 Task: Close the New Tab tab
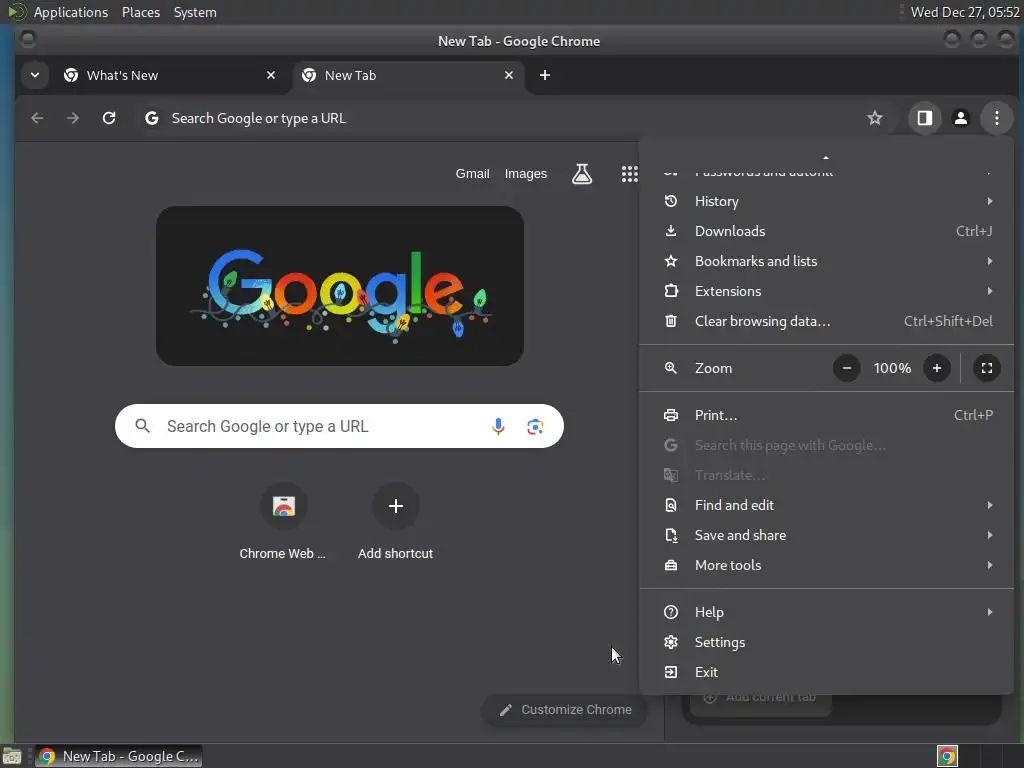tap(509, 75)
